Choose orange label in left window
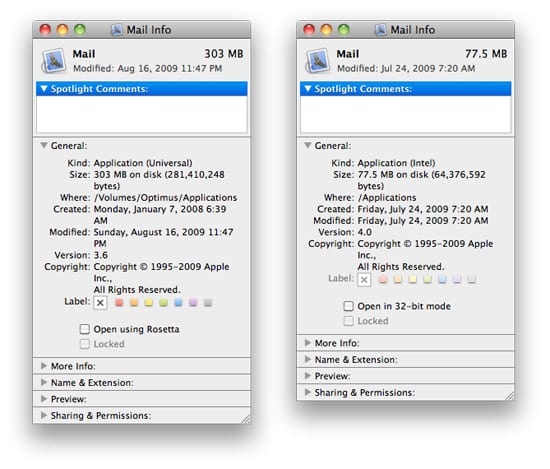550x469 pixels. pos(134,302)
